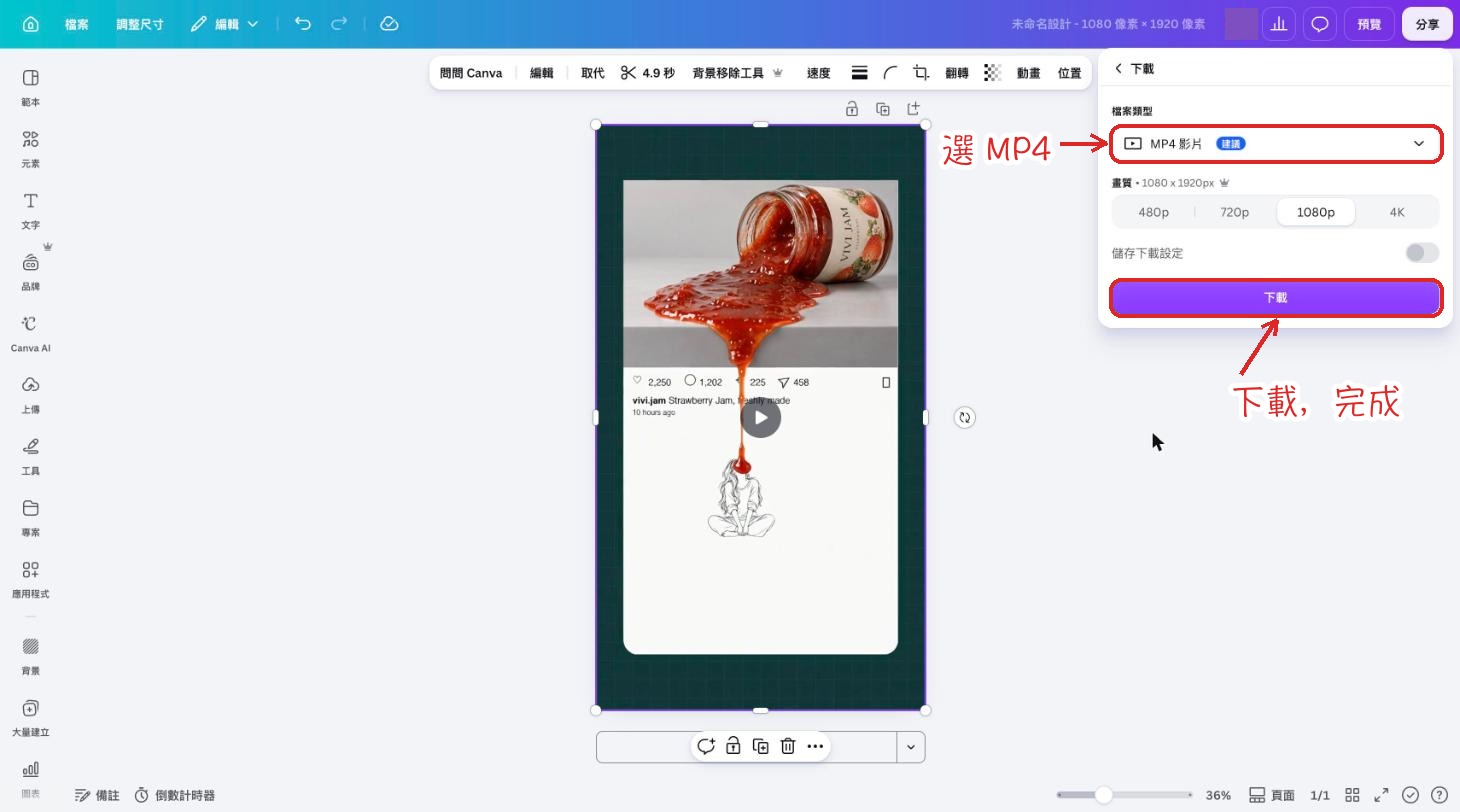The width and height of the screenshot is (1460, 812).
Task: Adjust the zoom slider at bottom
Action: pos(1103,795)
